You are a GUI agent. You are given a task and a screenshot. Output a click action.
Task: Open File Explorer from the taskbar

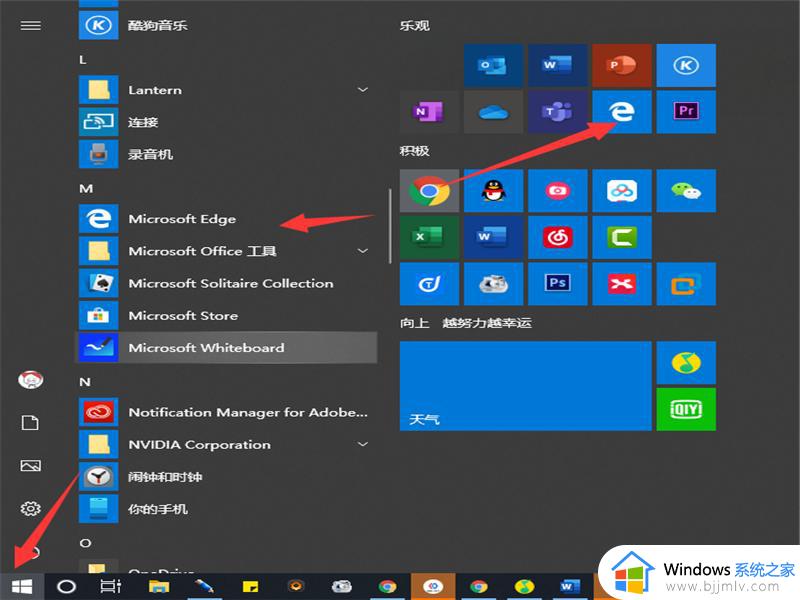(159, 587)
